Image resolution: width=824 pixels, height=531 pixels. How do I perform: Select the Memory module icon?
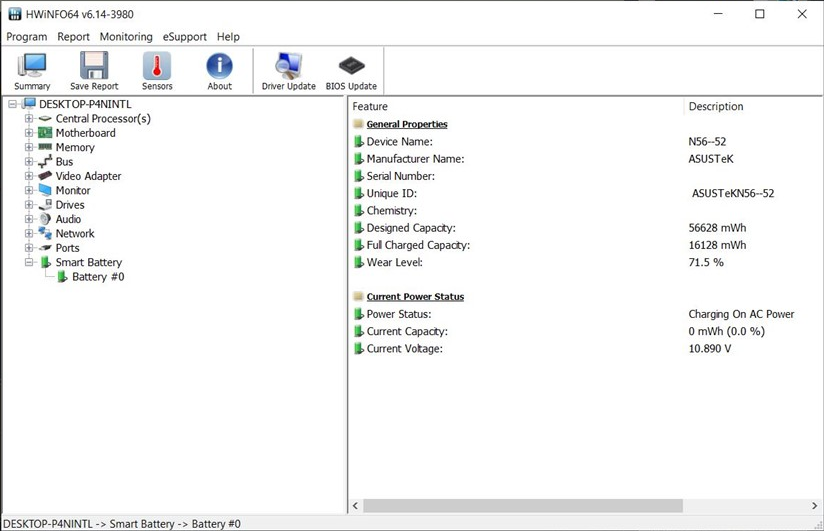pyautogui.click(x=45, y=147)
